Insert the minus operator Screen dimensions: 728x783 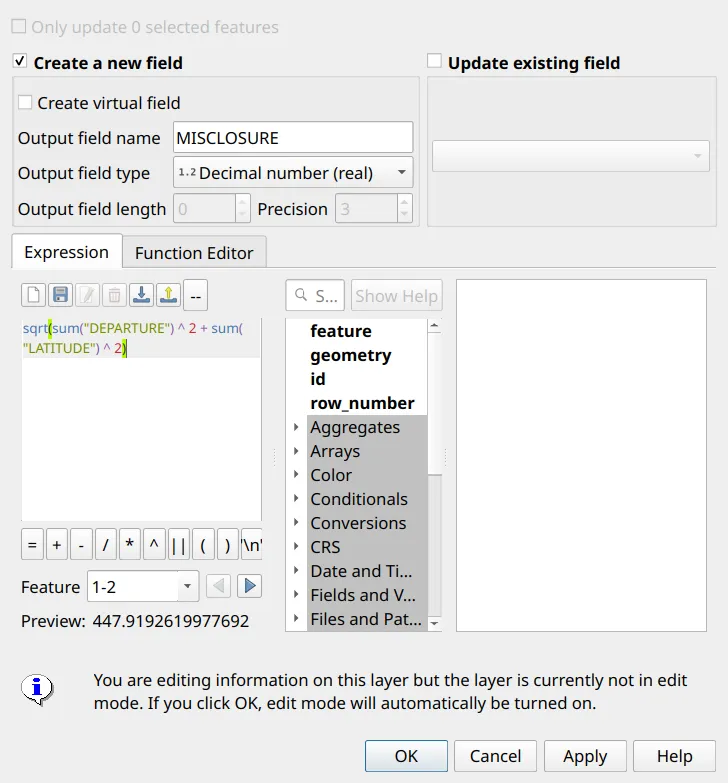click(x=81, y=544)
